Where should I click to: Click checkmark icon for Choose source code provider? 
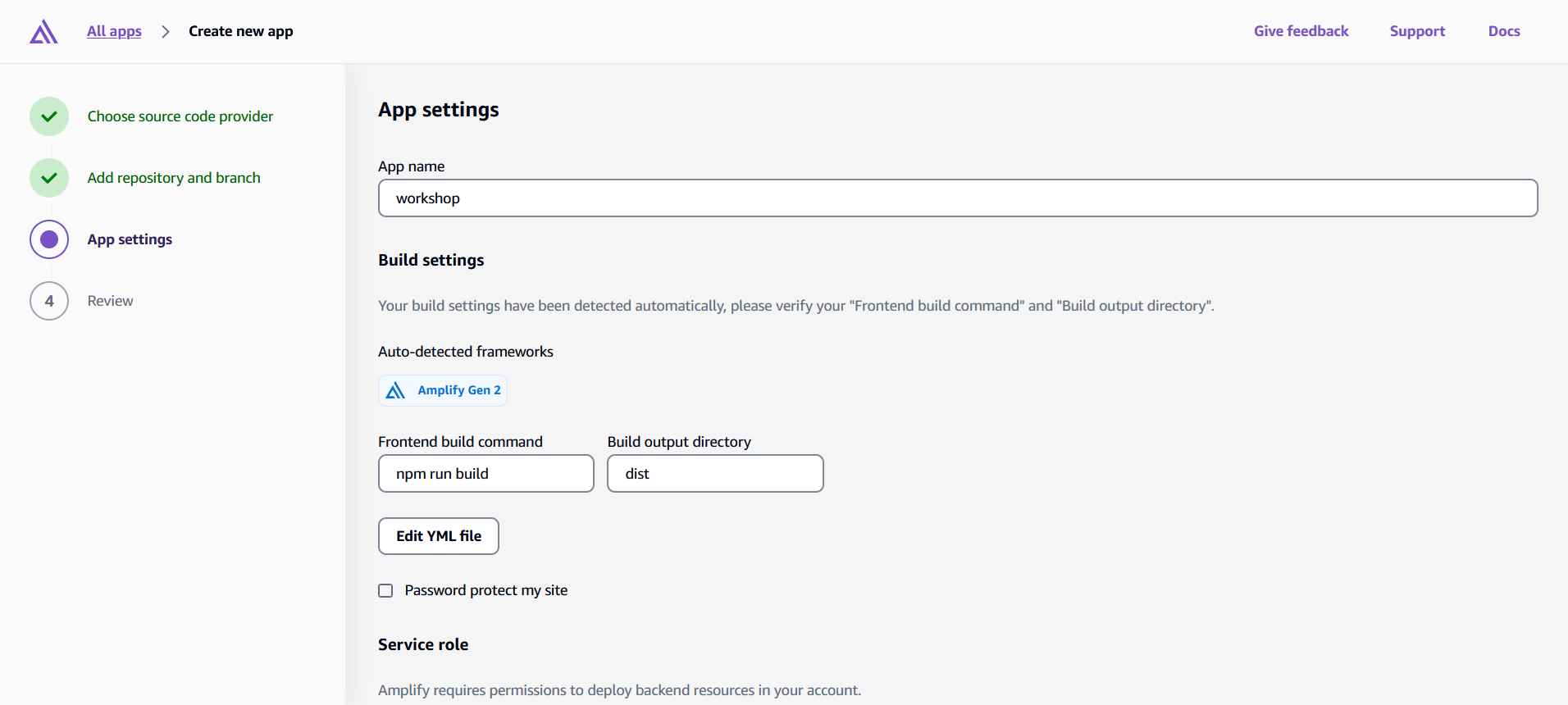pos(49,116)
